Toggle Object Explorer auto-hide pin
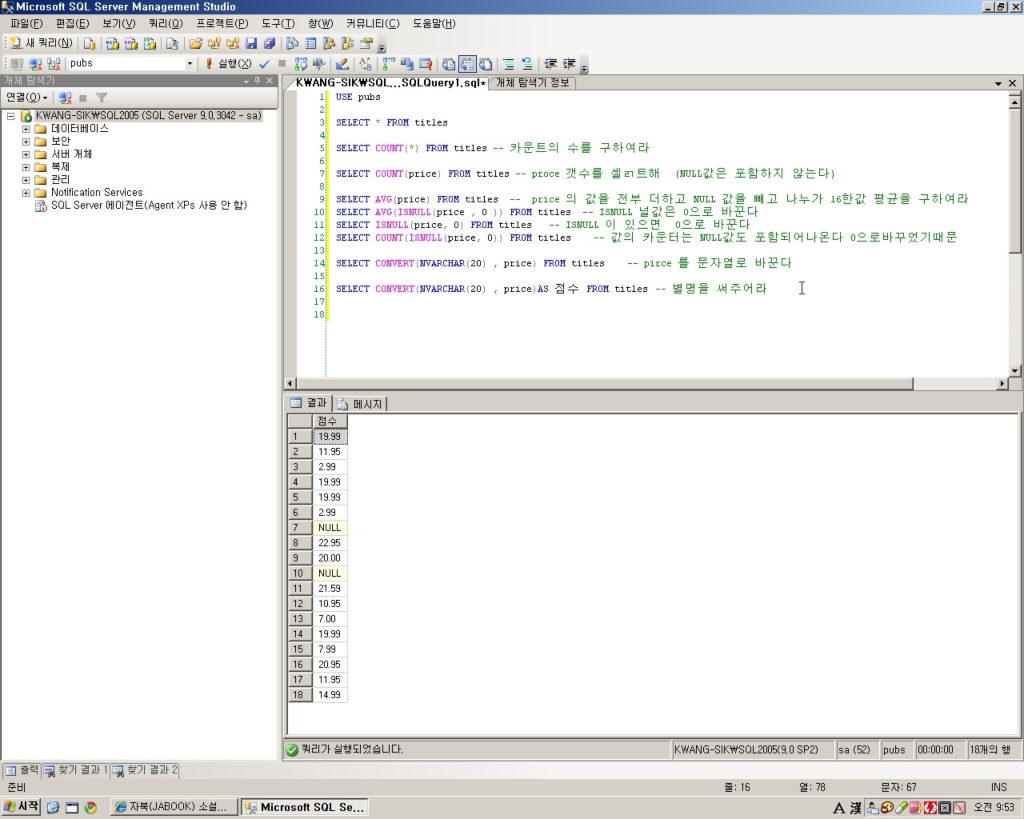 (x=257, y=80)
